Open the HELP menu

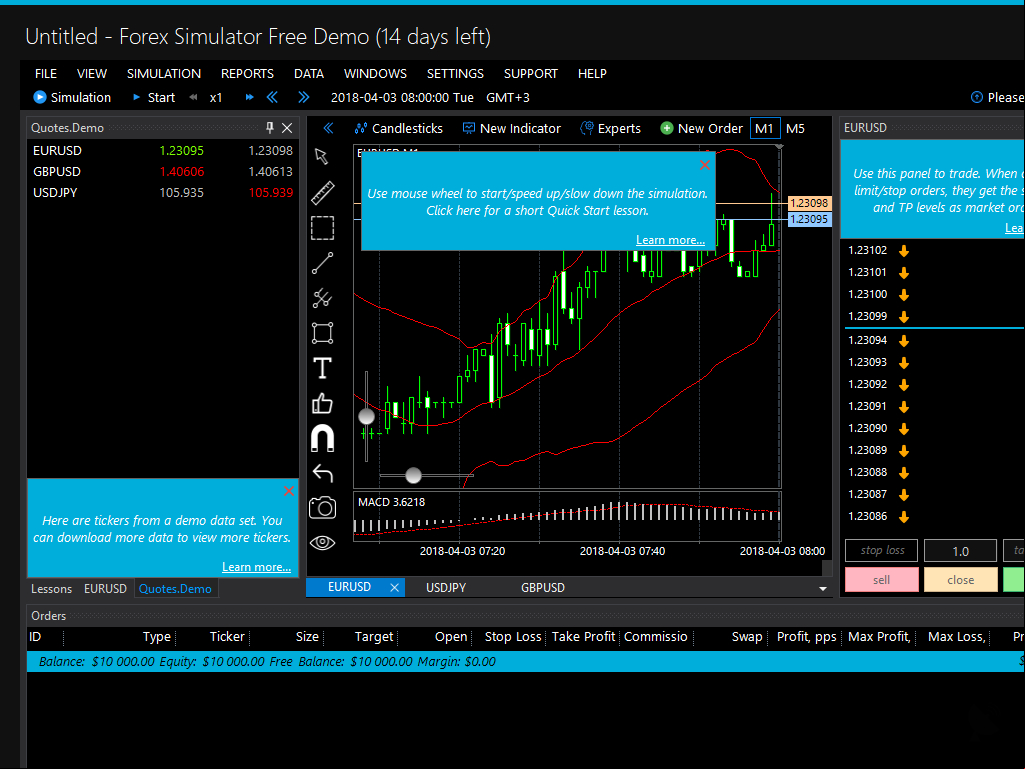pos(592,73)
